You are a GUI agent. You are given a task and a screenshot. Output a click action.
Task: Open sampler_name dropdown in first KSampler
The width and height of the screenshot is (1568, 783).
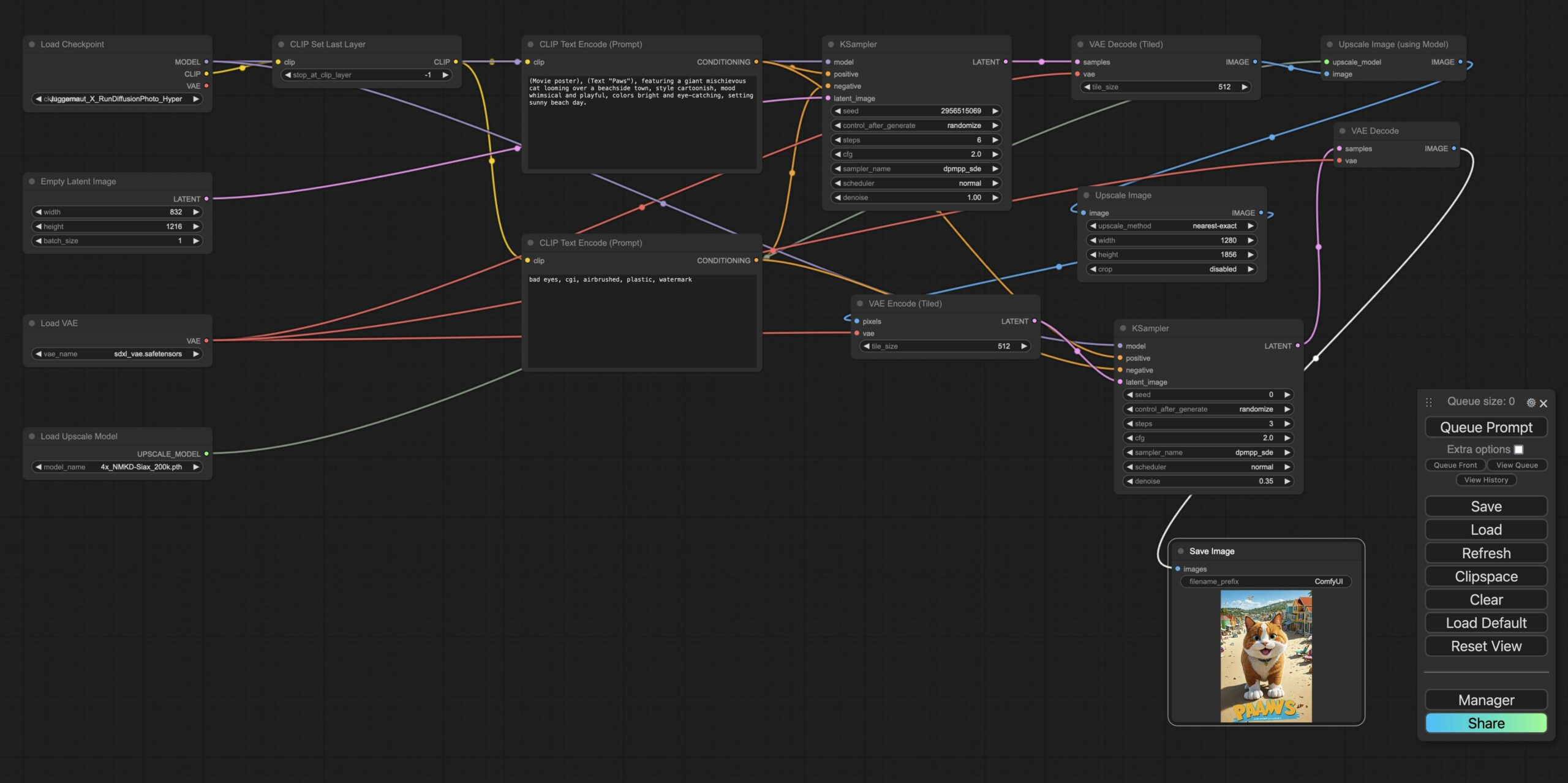coord(916,169)
